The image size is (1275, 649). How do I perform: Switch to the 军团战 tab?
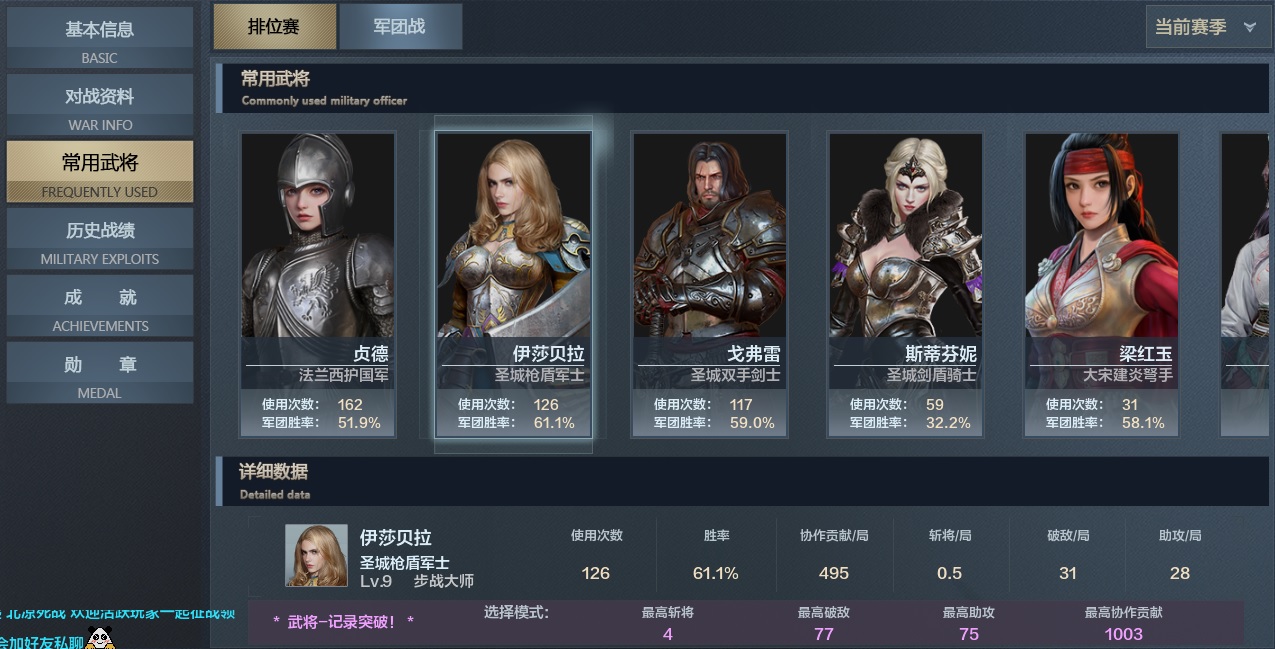coord(400,27)
